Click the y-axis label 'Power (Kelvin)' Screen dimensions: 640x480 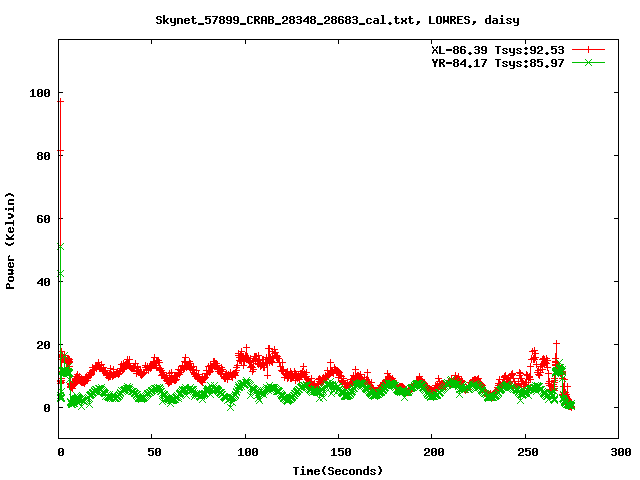(10, 241)
